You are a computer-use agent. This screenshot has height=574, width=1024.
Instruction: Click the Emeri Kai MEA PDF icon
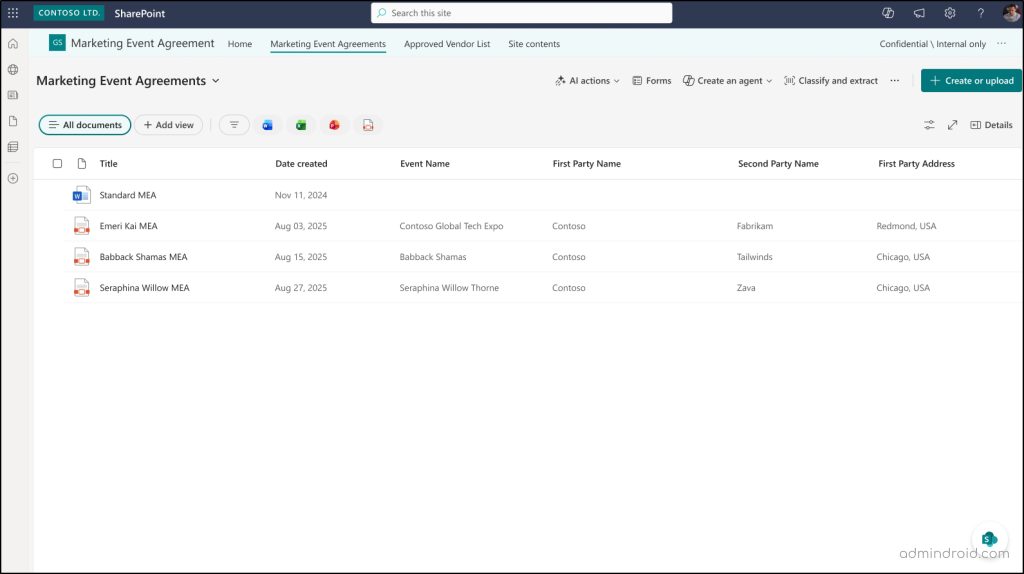pos(82,226)
